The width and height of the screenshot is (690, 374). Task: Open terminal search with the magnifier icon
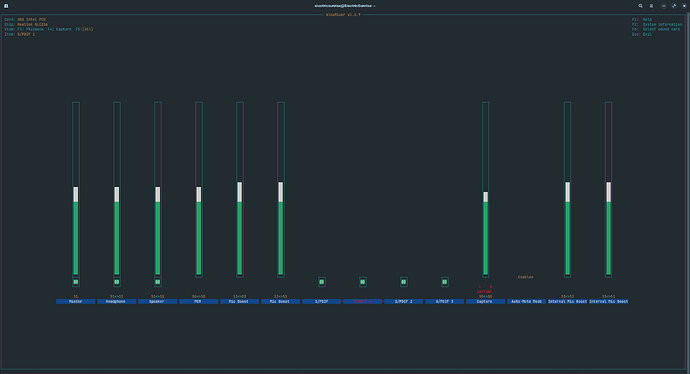[x=640, y=6]
